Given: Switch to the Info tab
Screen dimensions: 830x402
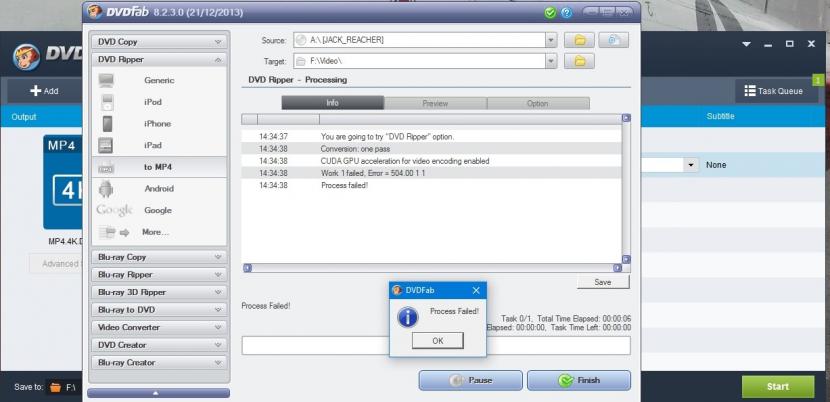Looking at the screenshot, I should 332,103.
